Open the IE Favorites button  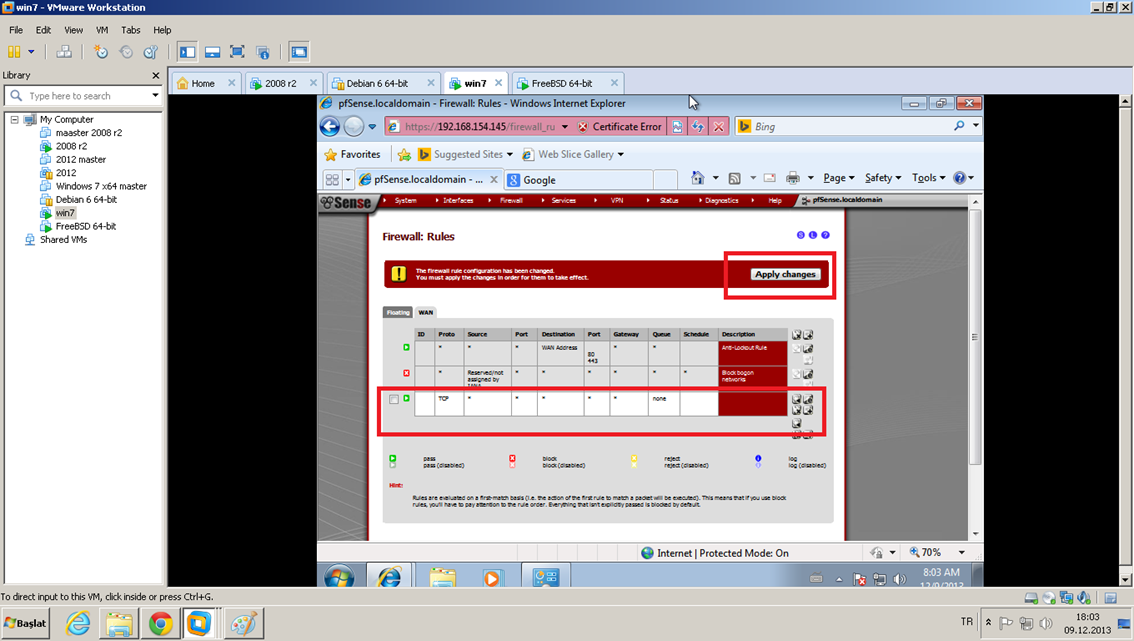coord(352,154)
